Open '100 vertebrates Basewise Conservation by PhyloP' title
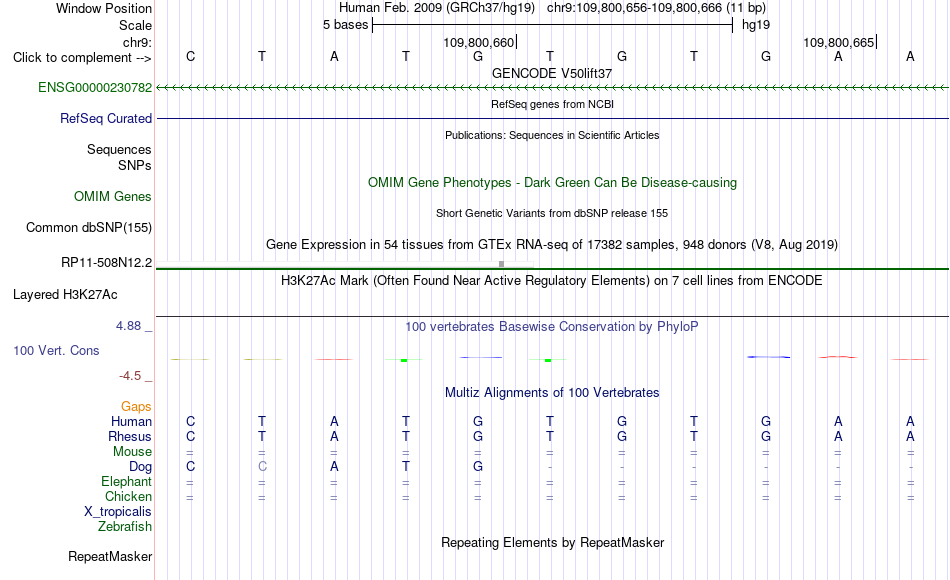Viewport: 950px width, 580px height. (552, 327)
